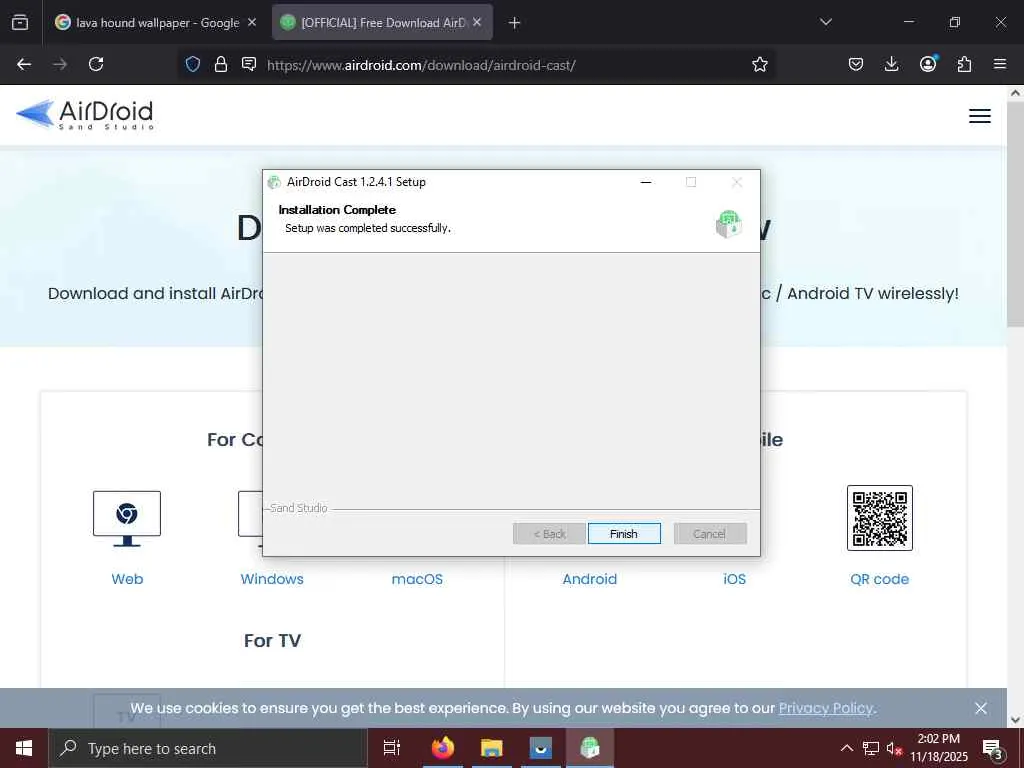1024x768 pixels.
Task: Choose the Android download link
Action: click(590, 579)
